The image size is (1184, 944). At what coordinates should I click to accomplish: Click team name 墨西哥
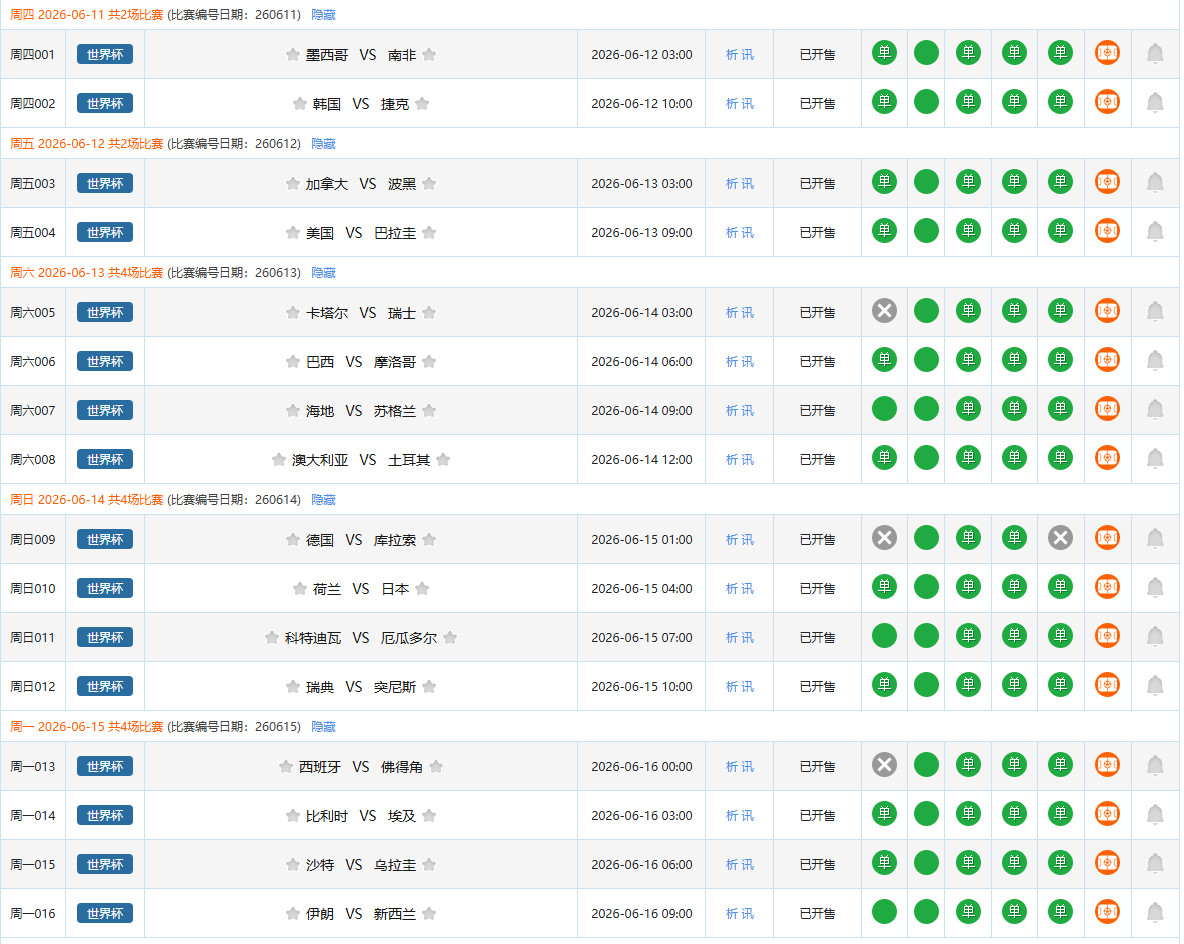[327, 55]
